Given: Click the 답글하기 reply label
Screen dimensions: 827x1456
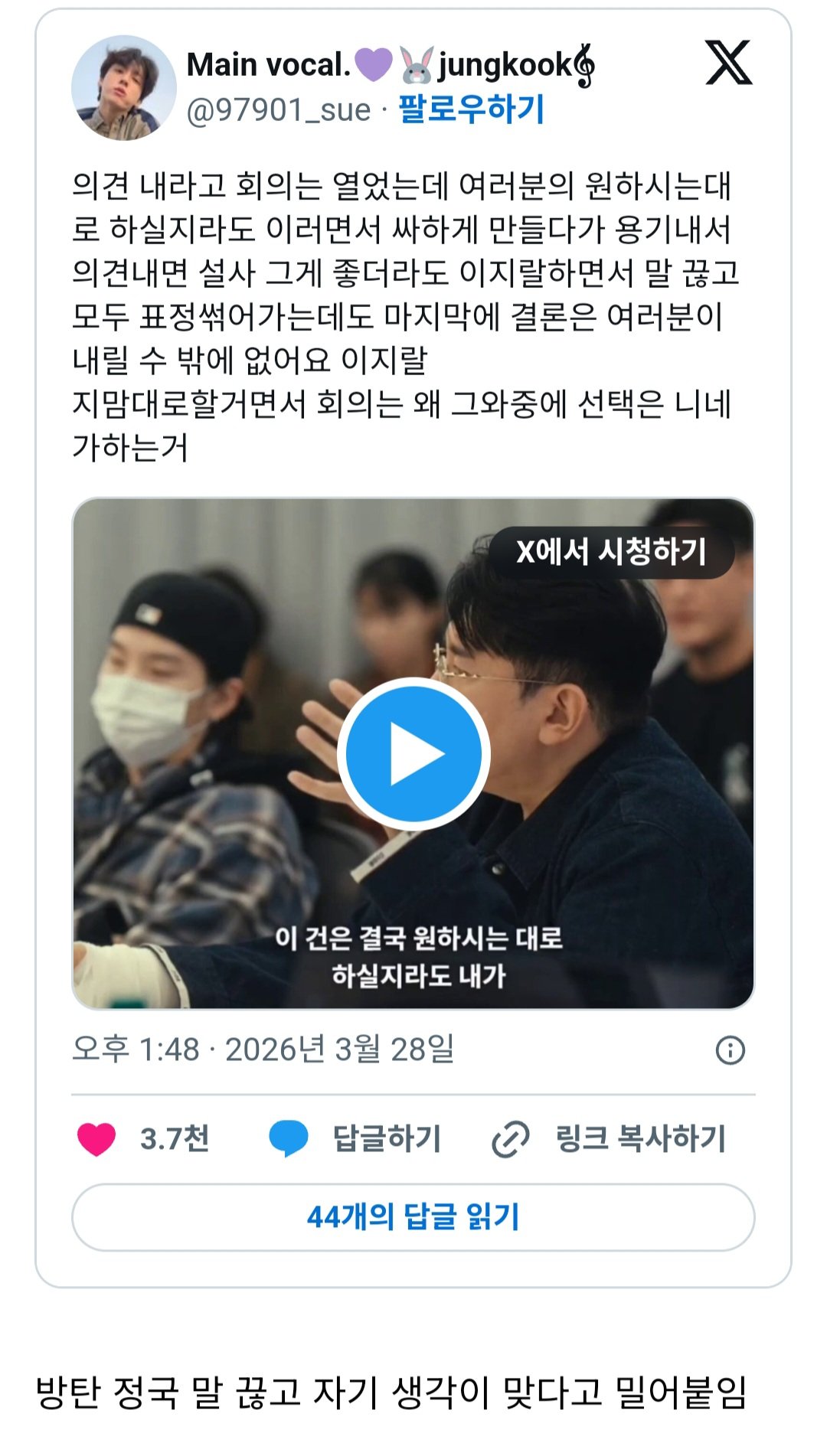Looking at the screenshot, I should pos(387,1139).
